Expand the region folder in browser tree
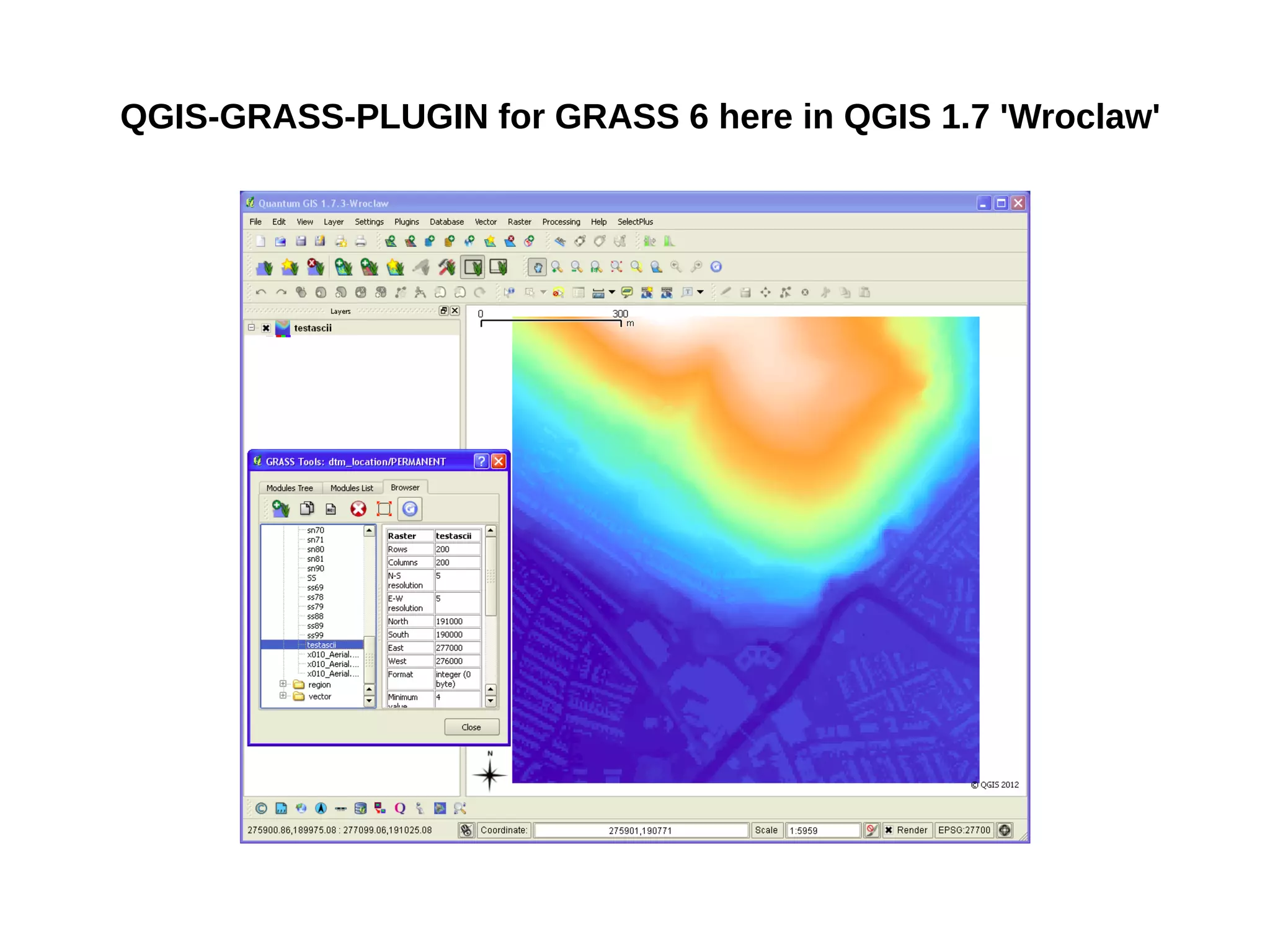 coord(283,683)
